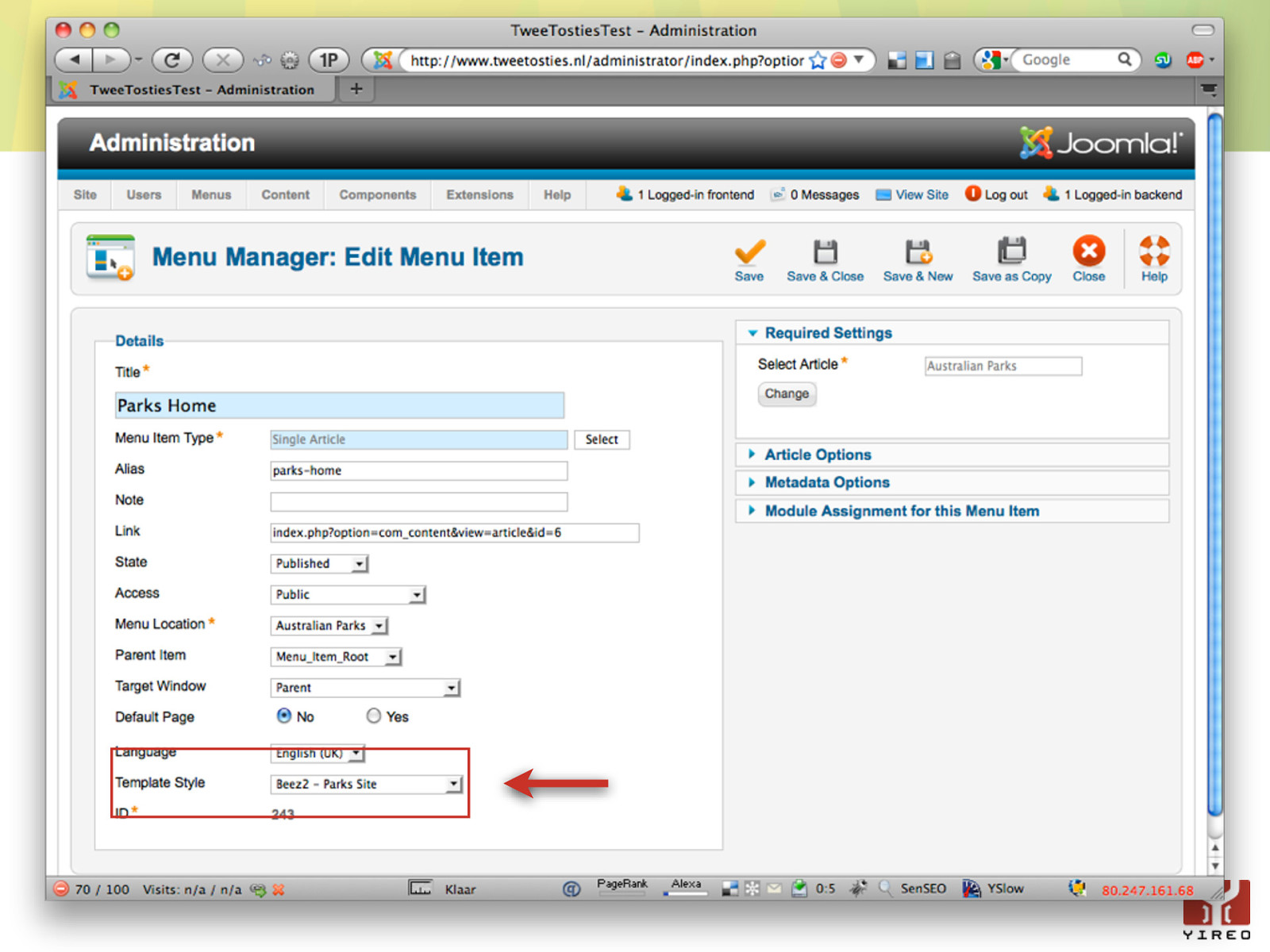1270x952 pixels.
Task: Select the TweeTostiesTest Administration tab
Action: click(194, 90)
